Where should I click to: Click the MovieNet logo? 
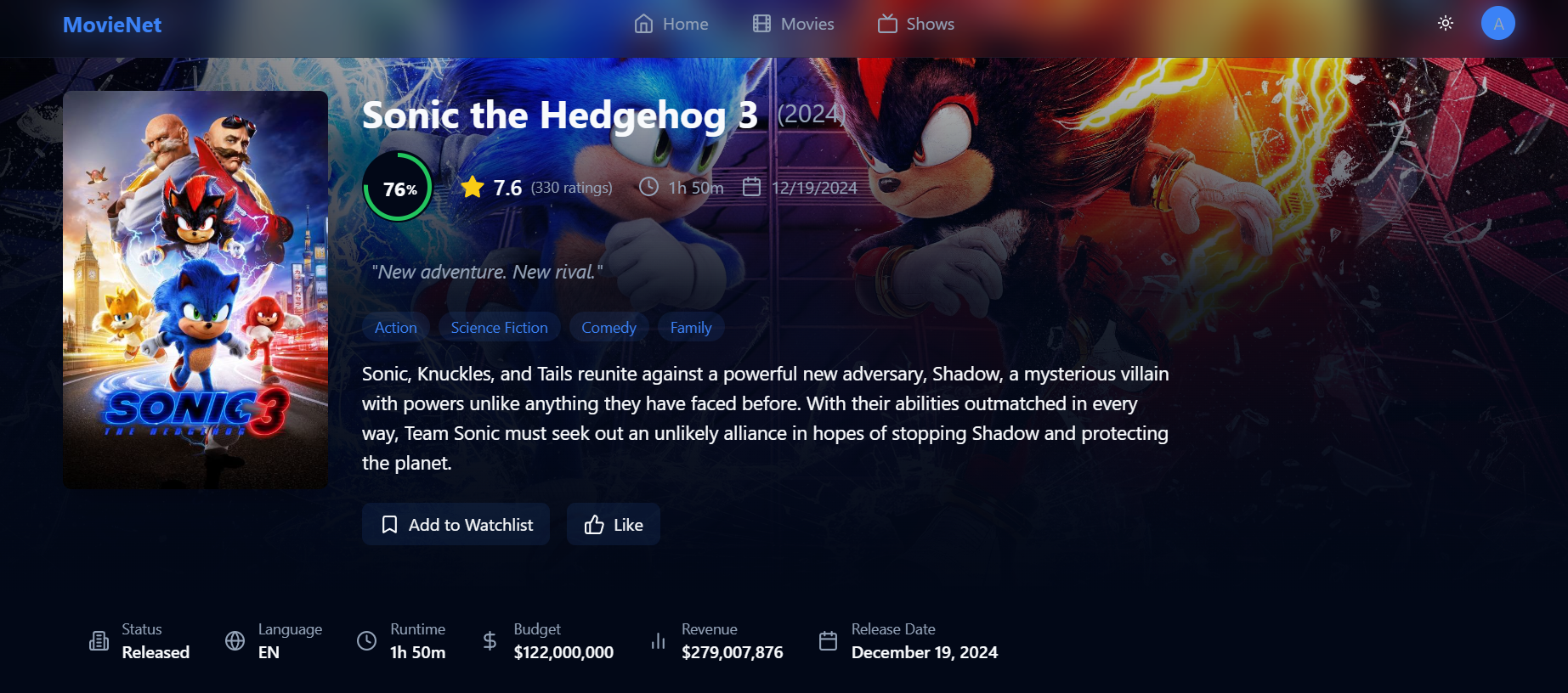click(112, 25)
